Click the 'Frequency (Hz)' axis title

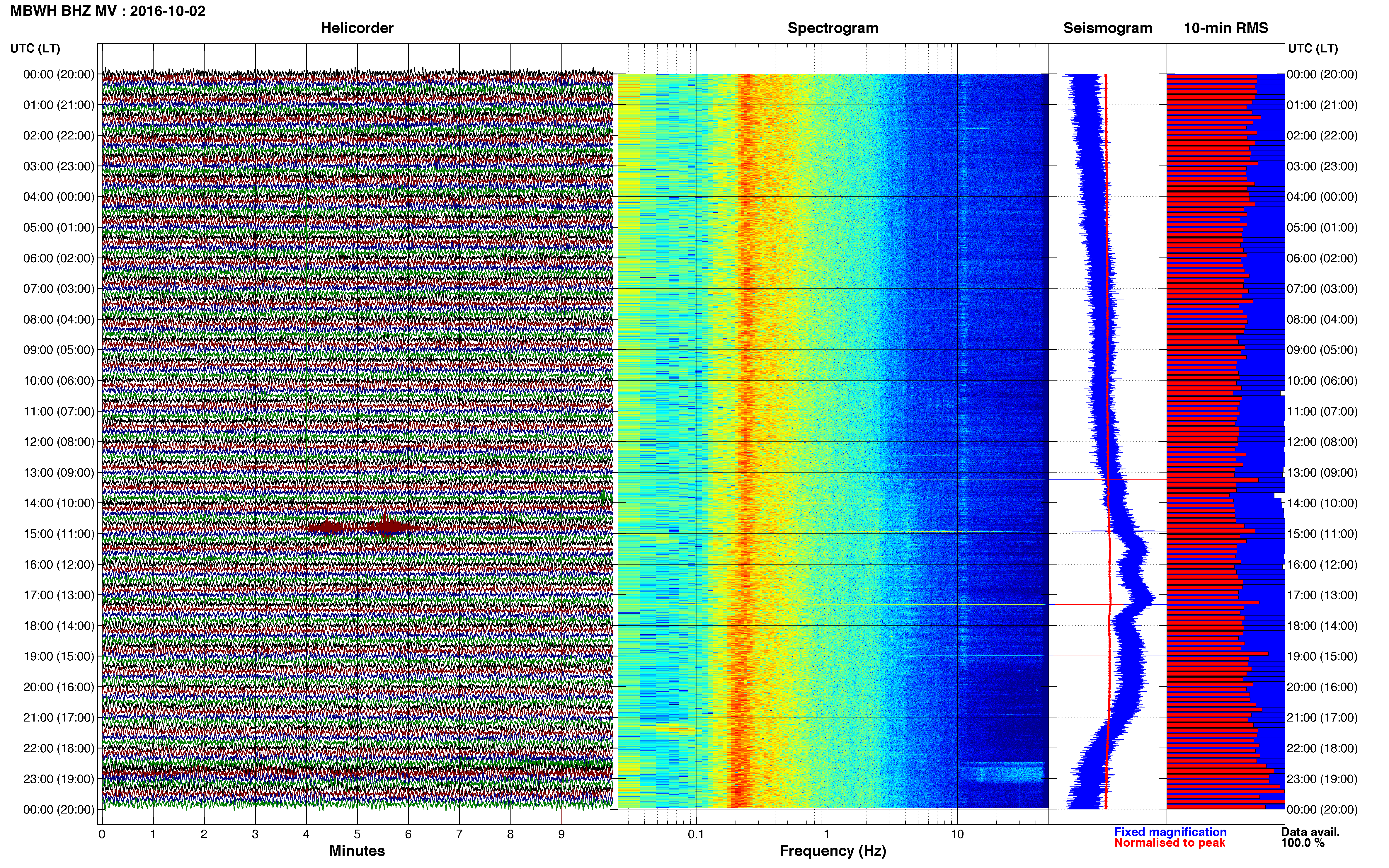pyautogui.click(x=833, y=851)
